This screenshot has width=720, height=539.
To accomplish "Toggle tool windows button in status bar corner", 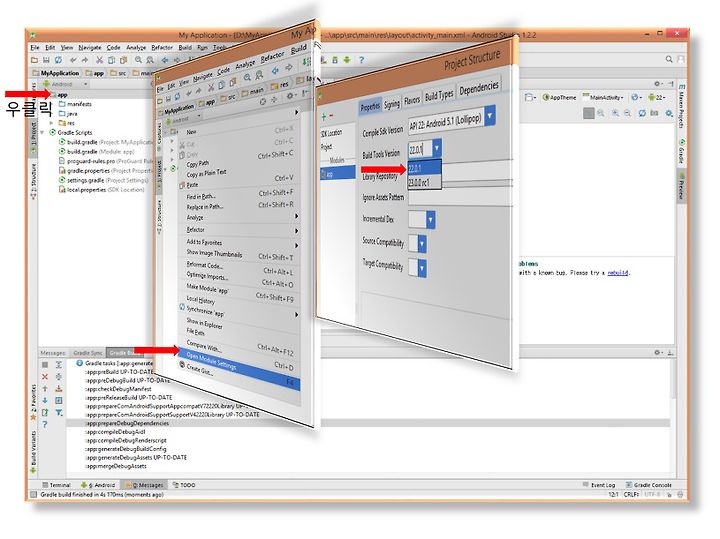I will [33, 494].
